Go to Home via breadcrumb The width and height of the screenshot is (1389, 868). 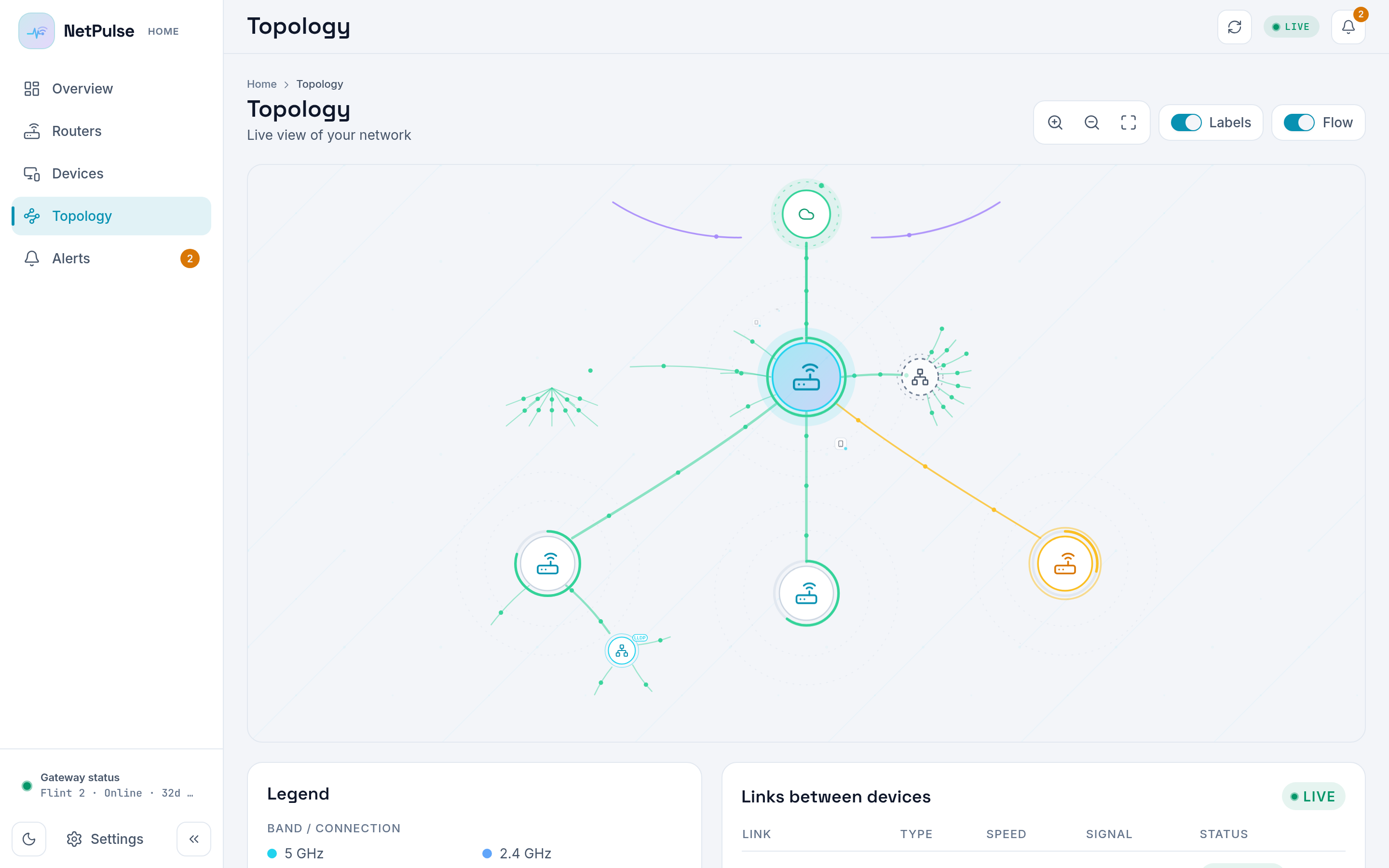coord(262,84)
